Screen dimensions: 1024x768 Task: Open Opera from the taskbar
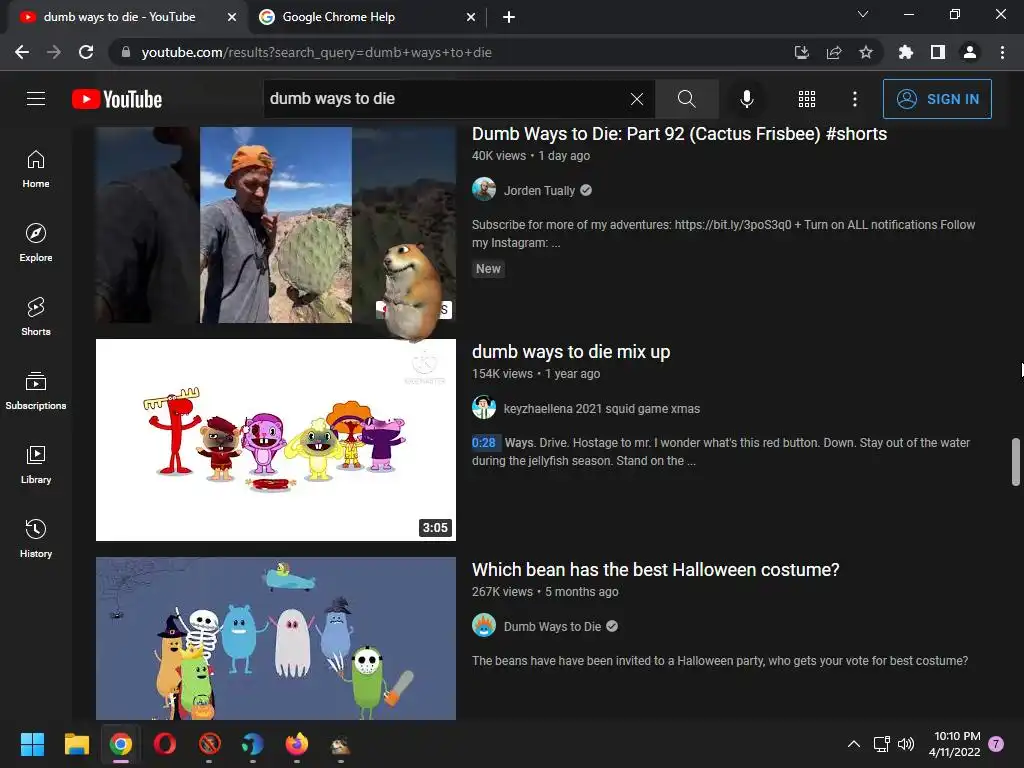point(165,744)
